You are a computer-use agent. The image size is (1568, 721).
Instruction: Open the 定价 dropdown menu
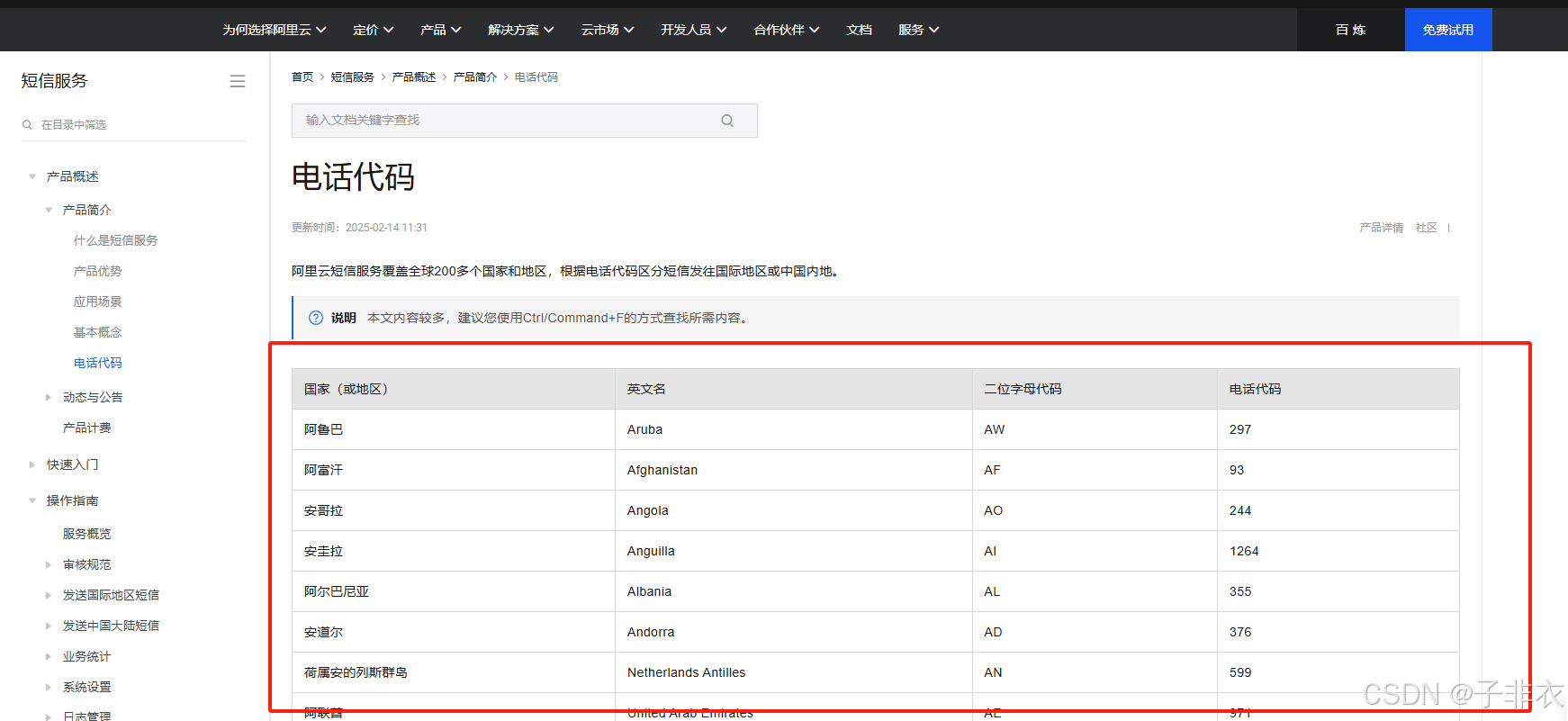point(373,30)
